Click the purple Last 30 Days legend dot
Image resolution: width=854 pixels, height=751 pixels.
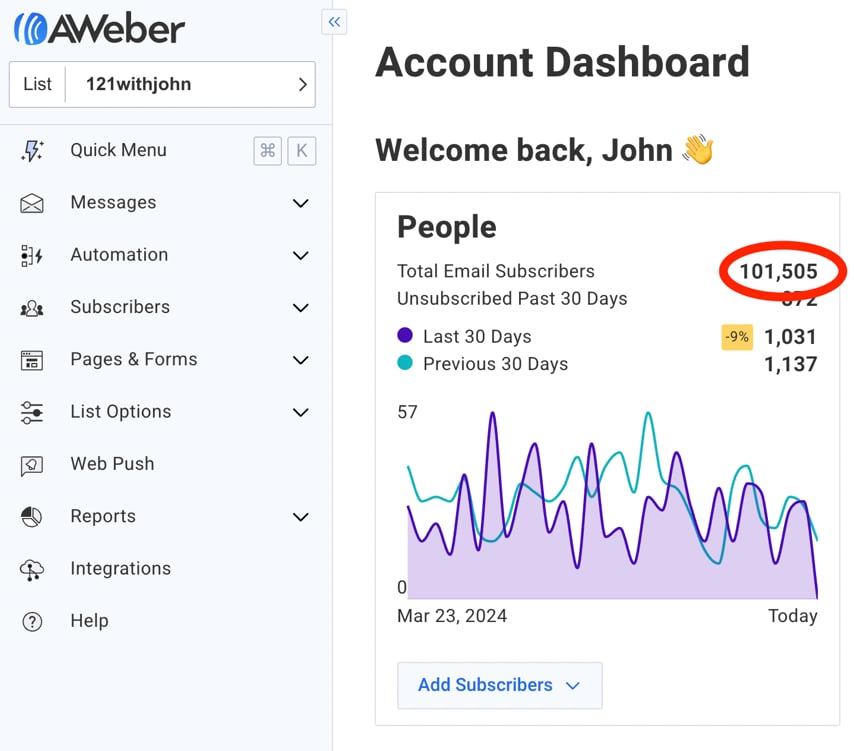pyautogui.click(x=405, y=336)
